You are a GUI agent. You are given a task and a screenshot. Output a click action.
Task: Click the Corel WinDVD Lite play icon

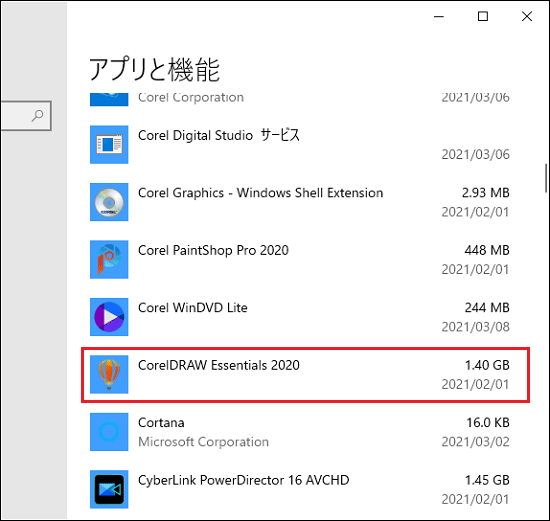point(109,317)
